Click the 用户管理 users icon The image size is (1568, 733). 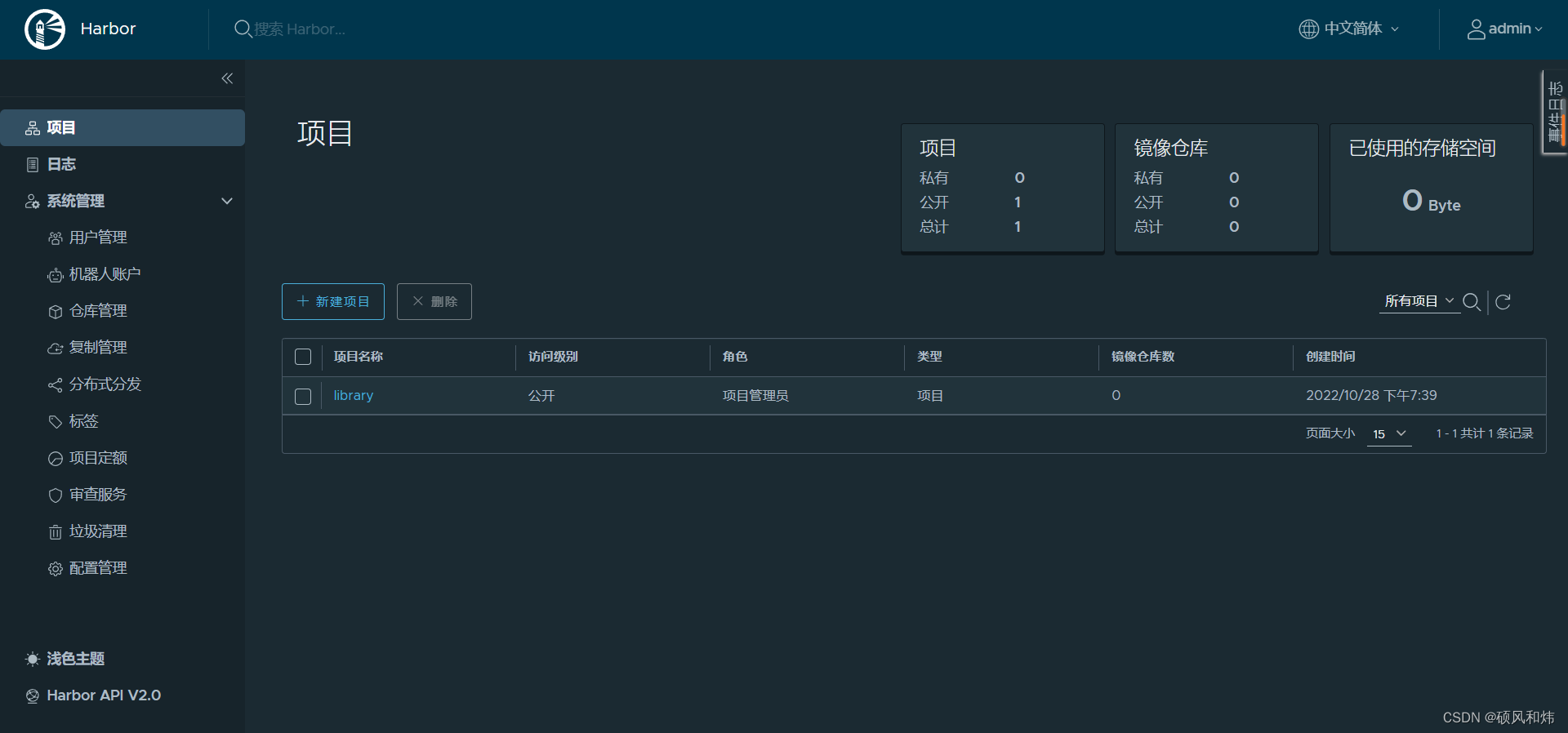point(55,238)
